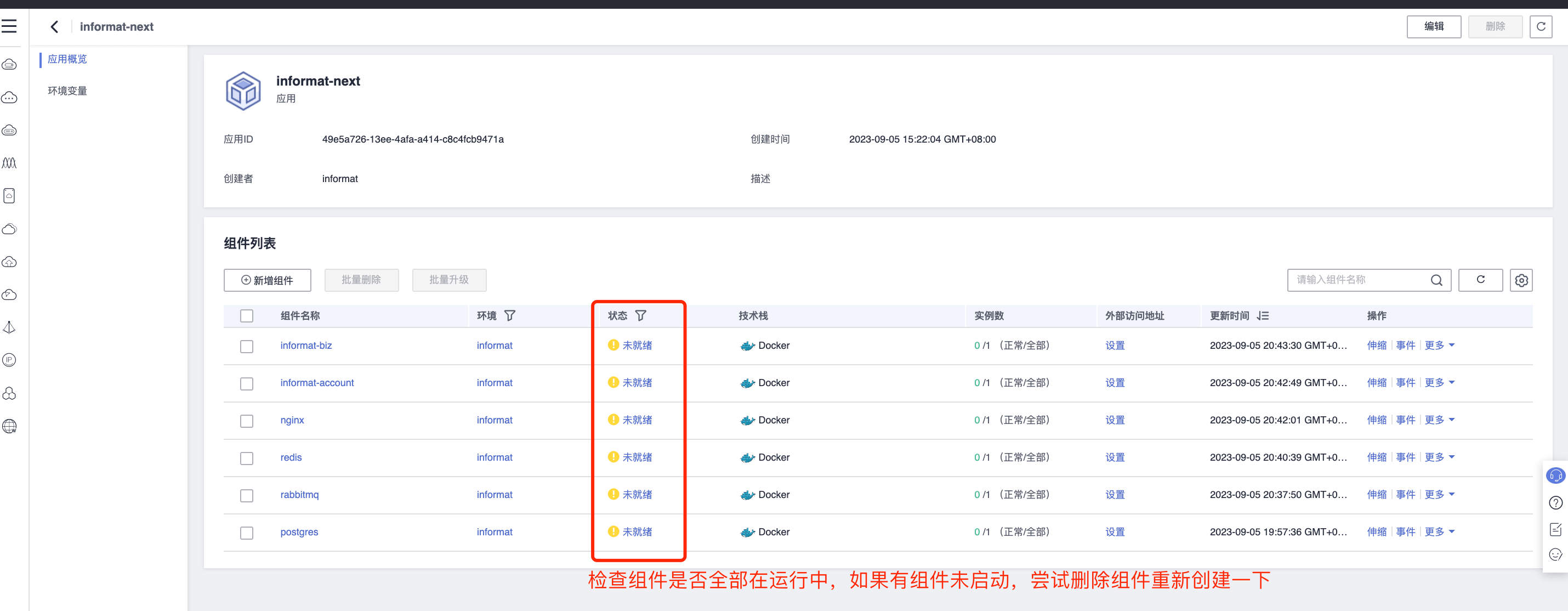Screen dimensions: 1568x611
Task: Tick the checkbox for nginx
Action: (247, 421)
